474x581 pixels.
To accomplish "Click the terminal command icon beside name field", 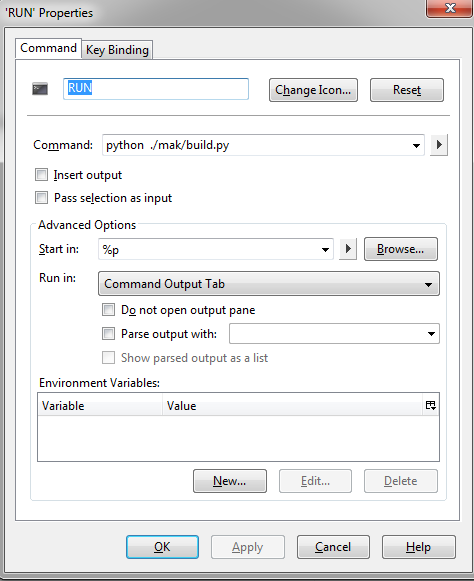I will pos(40,89).
